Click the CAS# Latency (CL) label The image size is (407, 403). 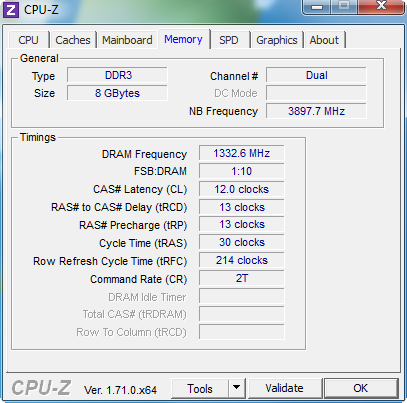(140, 190)
